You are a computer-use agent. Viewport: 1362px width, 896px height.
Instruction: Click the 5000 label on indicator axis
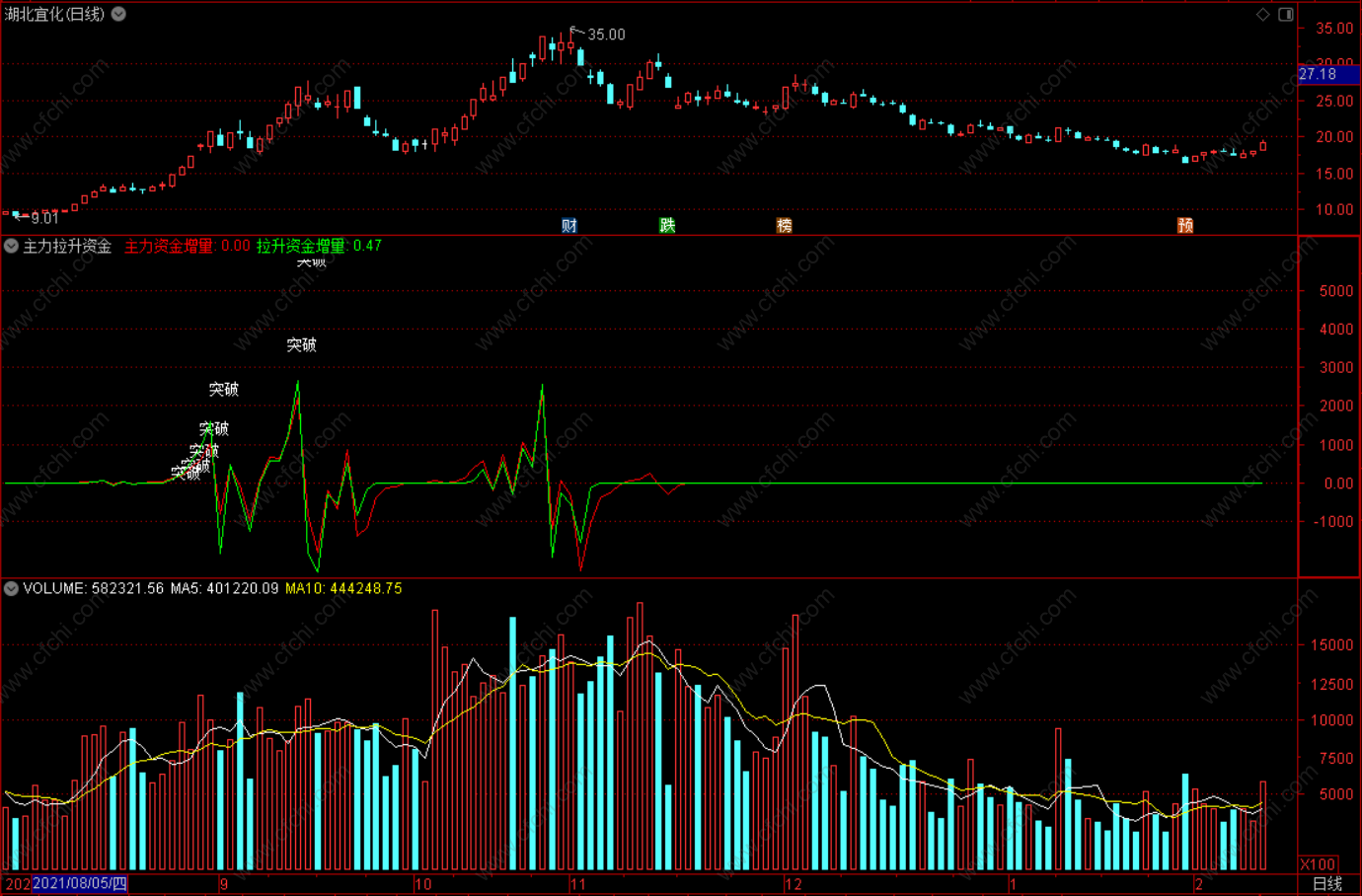click(x=1336, y=291)
